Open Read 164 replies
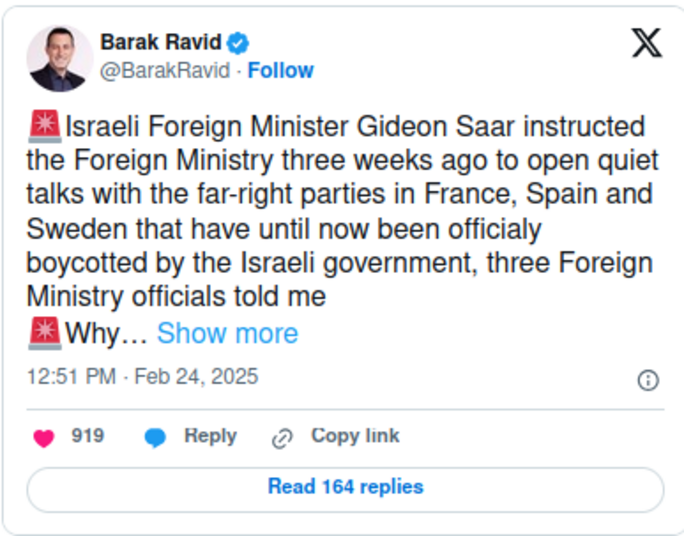684x536 pixels. pyautogui.click(x=345, y=488)
